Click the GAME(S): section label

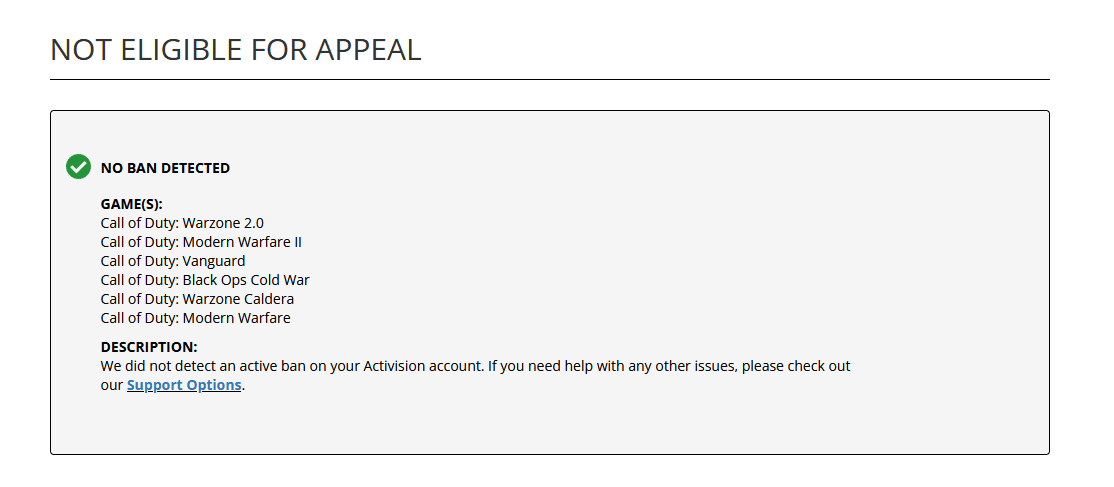coord(131,205)
